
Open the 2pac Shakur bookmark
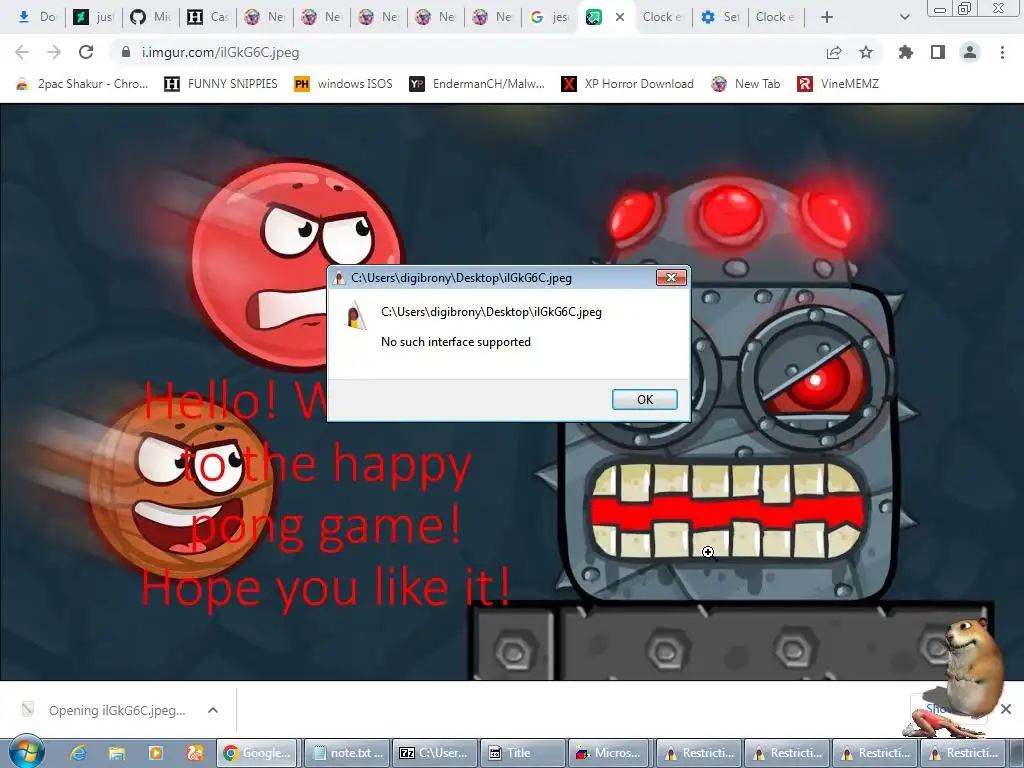(83, 84)
